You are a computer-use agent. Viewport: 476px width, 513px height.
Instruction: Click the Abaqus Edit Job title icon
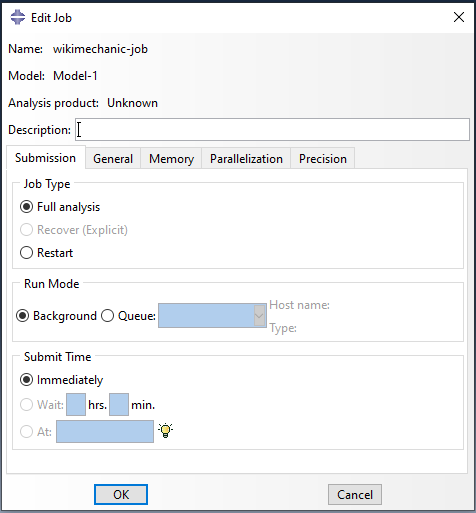tap(18, 17)
